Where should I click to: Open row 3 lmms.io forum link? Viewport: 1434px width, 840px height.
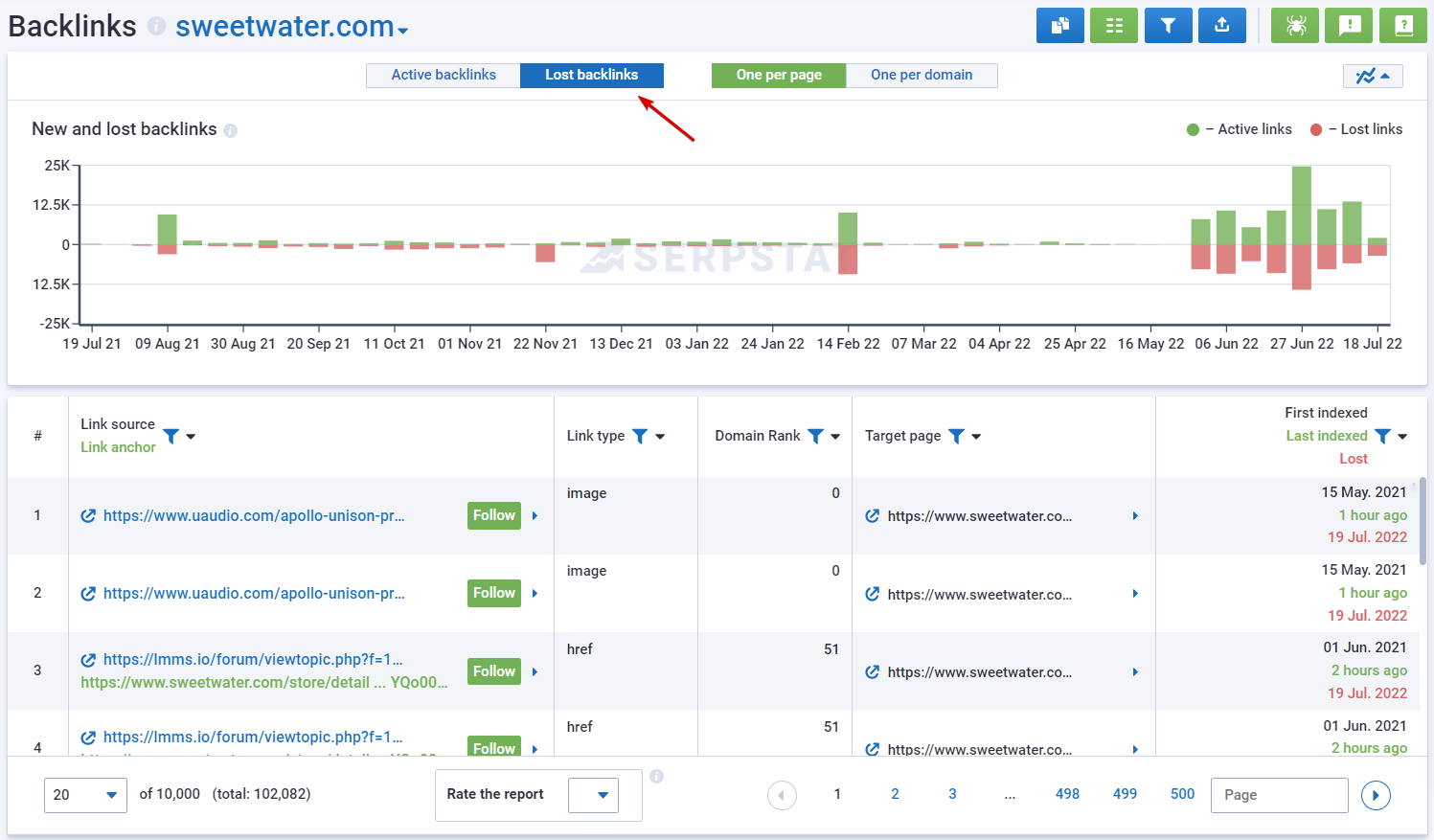253,659
